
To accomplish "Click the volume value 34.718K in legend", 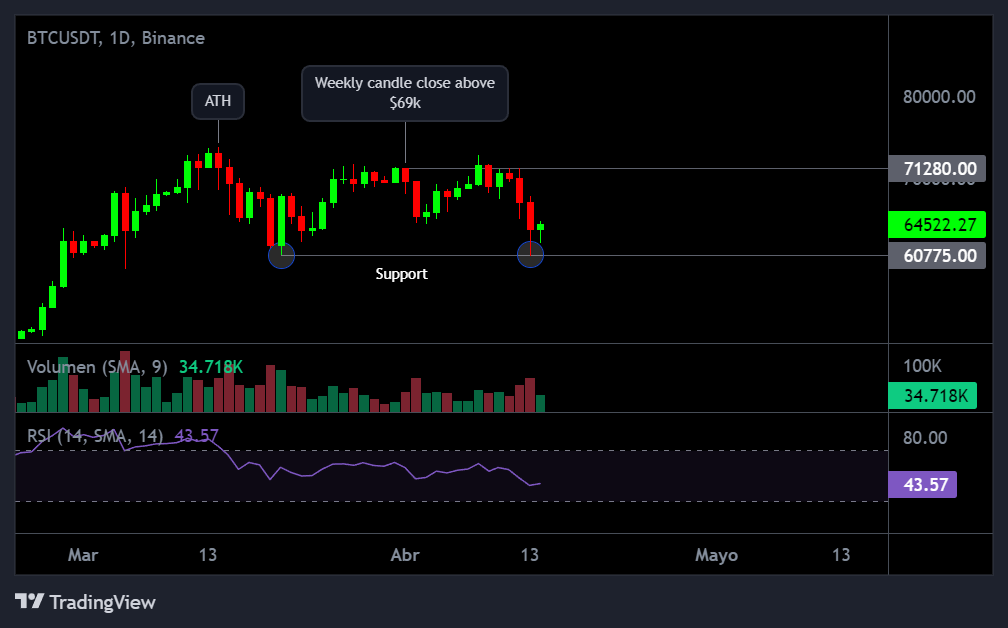I will [x=211, y=367].
